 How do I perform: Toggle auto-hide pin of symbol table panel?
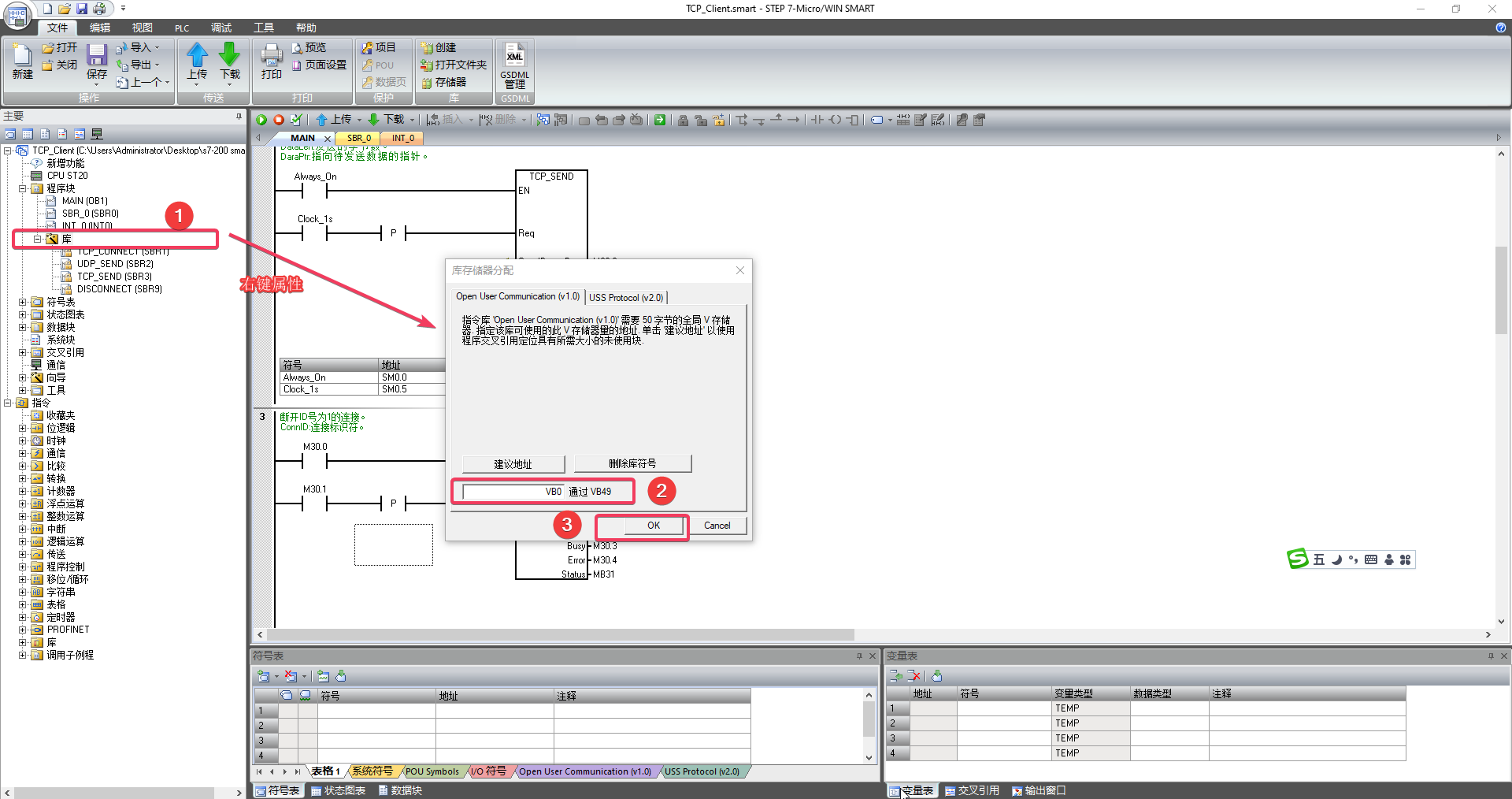[859, 656]
